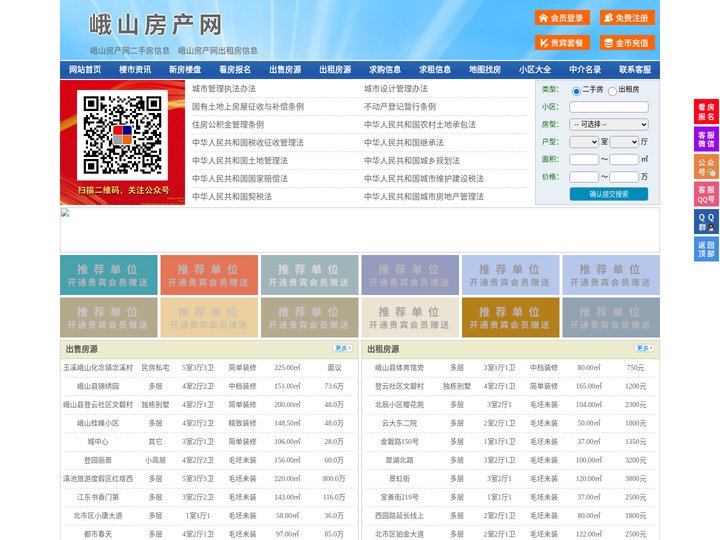Open the 楼市资讯 nav item

point(135,70)
